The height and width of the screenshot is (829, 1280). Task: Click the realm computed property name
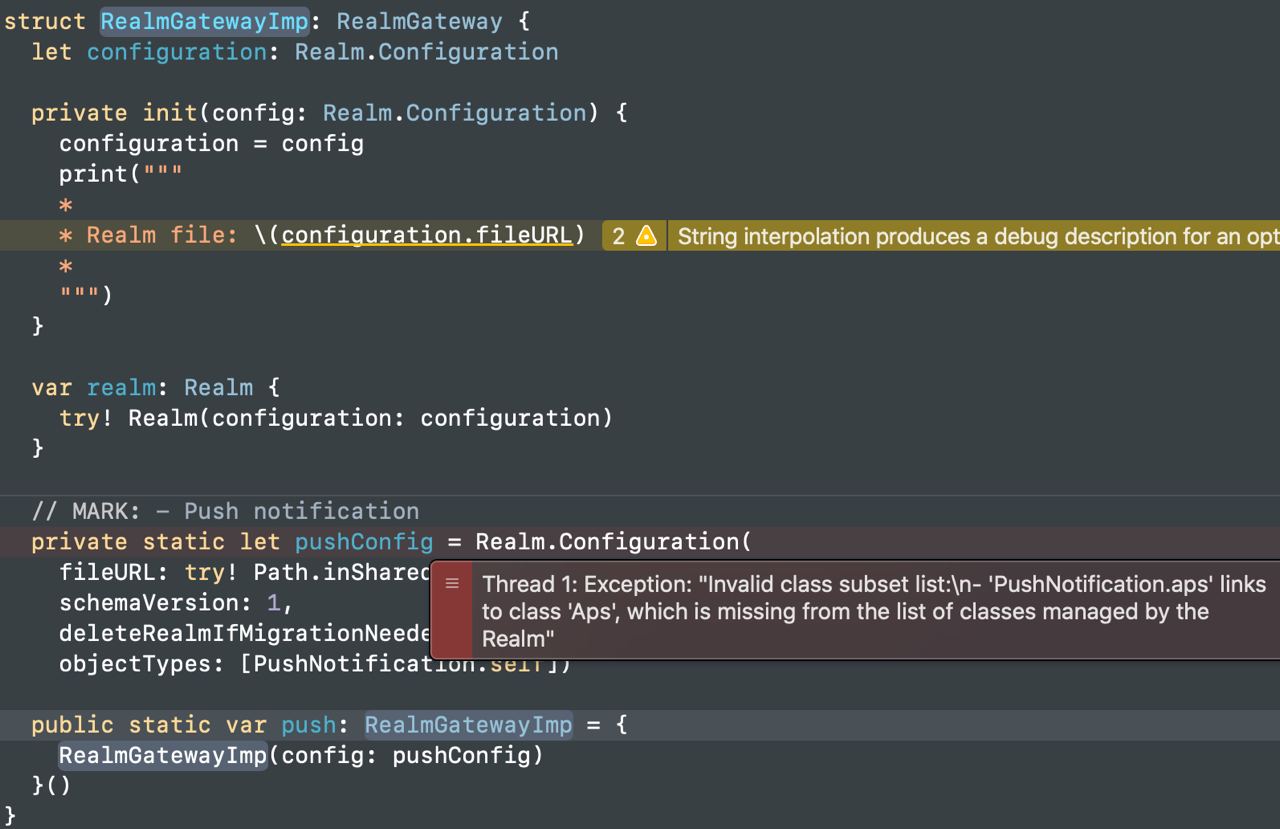pos(121,387)
